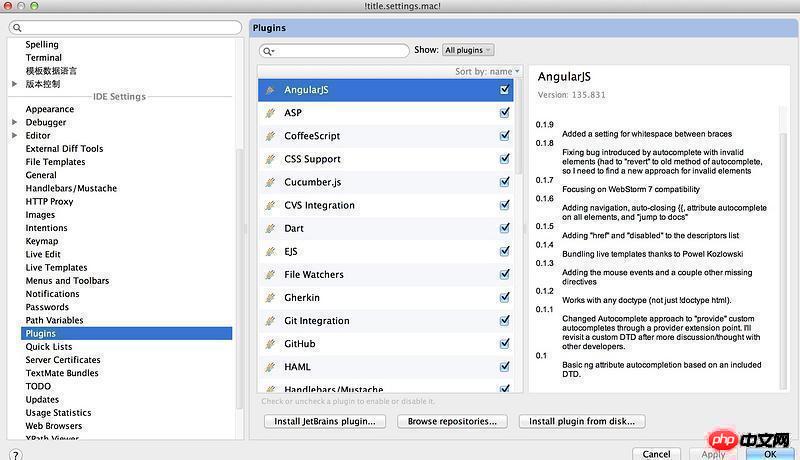
Task: Toggle the Dart plugin checkbox
Action: (x=505, y=228)
